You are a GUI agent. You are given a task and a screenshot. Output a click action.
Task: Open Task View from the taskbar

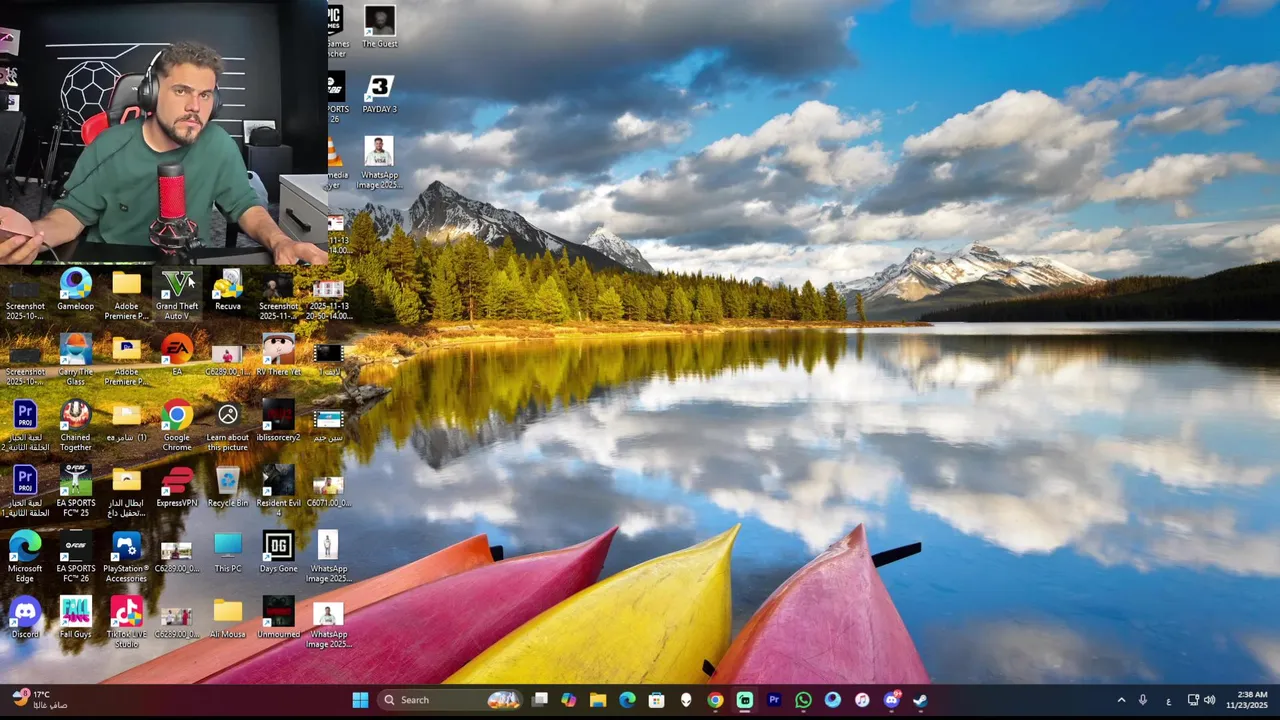pyautogui.click(x=539, y=700)
